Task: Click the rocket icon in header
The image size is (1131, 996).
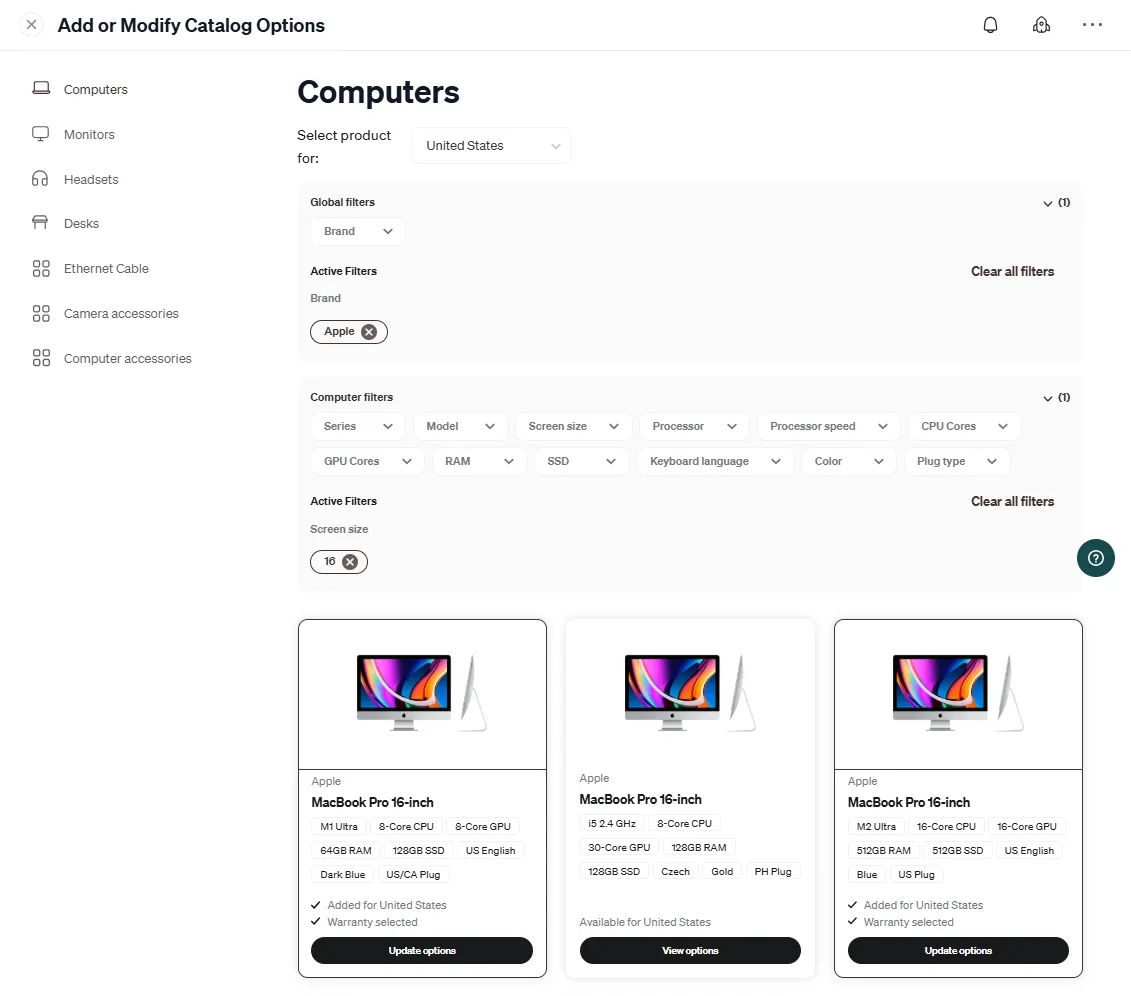Action: 1041,25
